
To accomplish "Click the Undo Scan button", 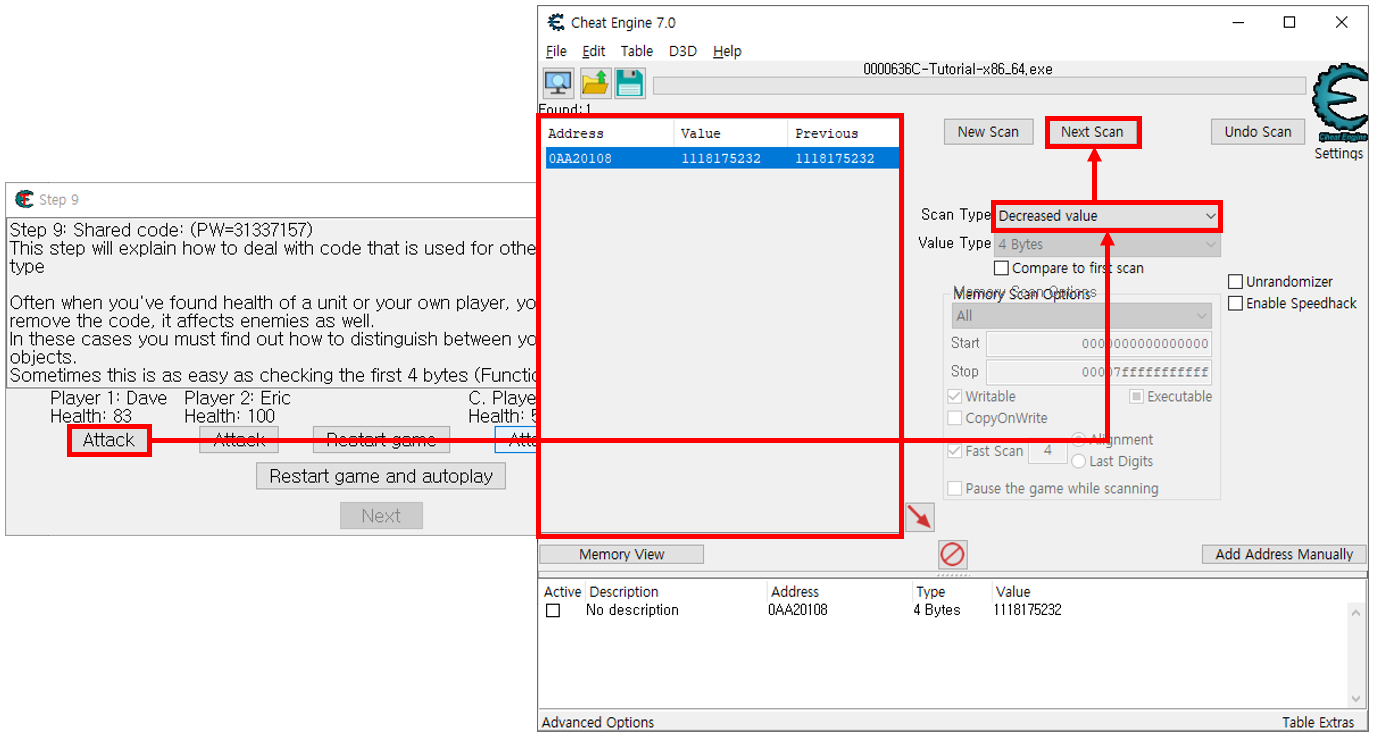I will point(1258,132).
